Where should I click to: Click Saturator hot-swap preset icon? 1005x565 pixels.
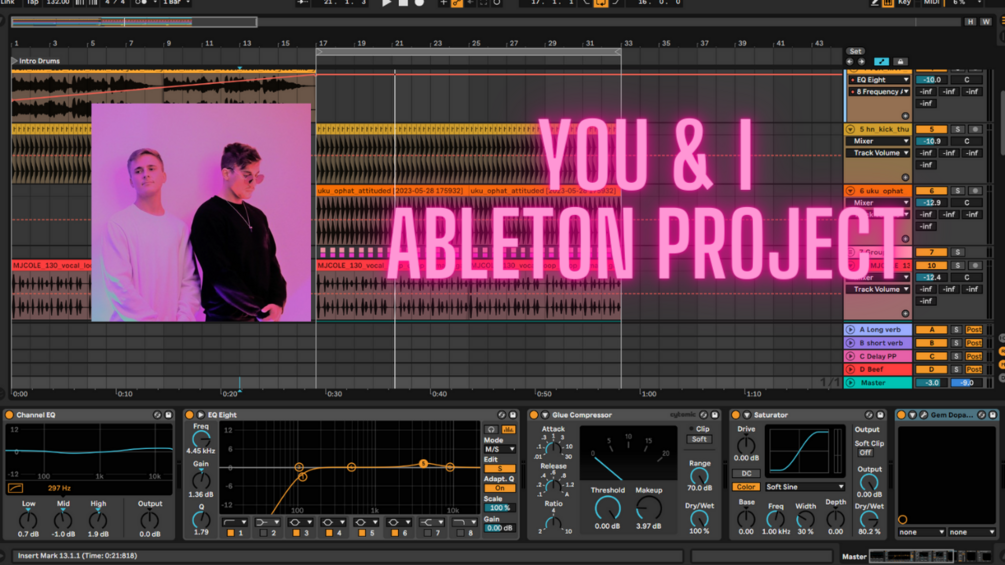pos(869,415)
